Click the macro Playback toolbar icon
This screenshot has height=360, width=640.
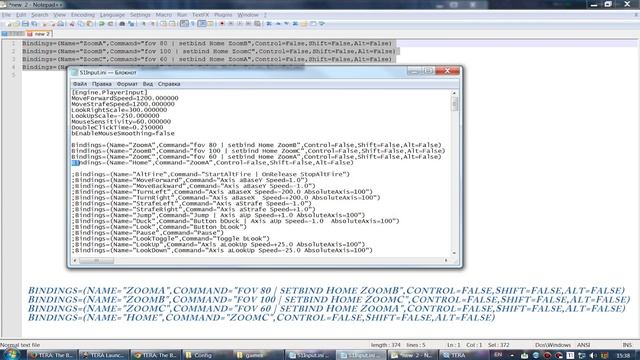coord(240,24)
